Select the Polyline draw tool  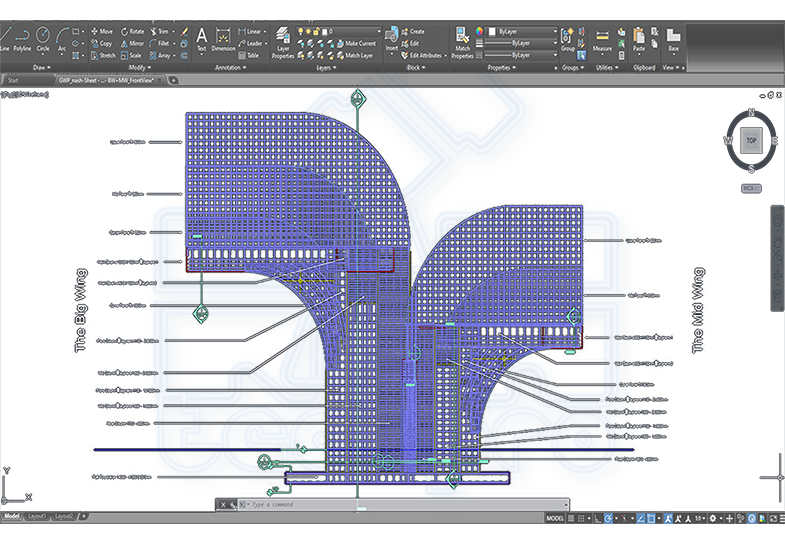point(22,40)
